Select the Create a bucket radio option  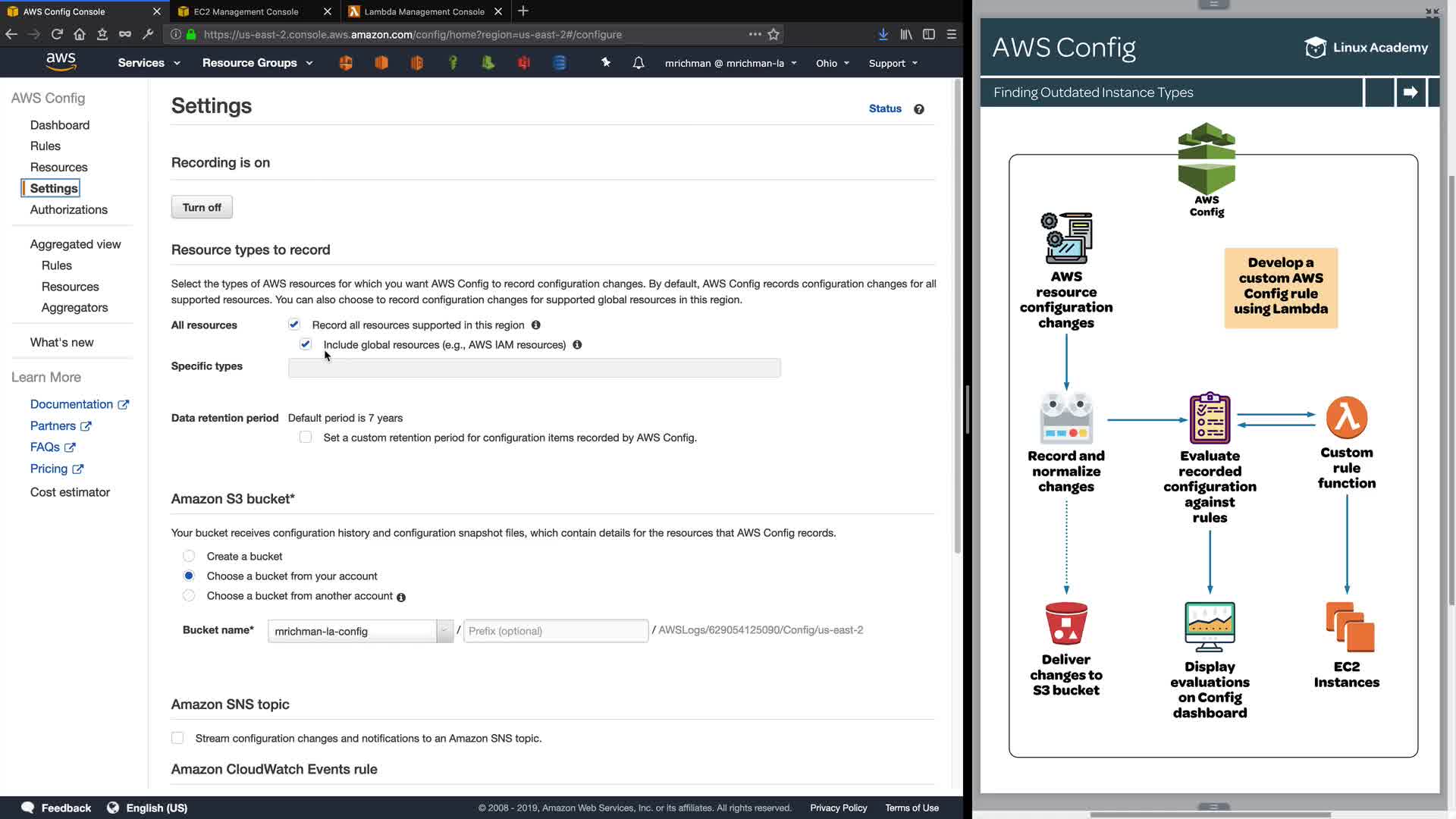[189, 556]
